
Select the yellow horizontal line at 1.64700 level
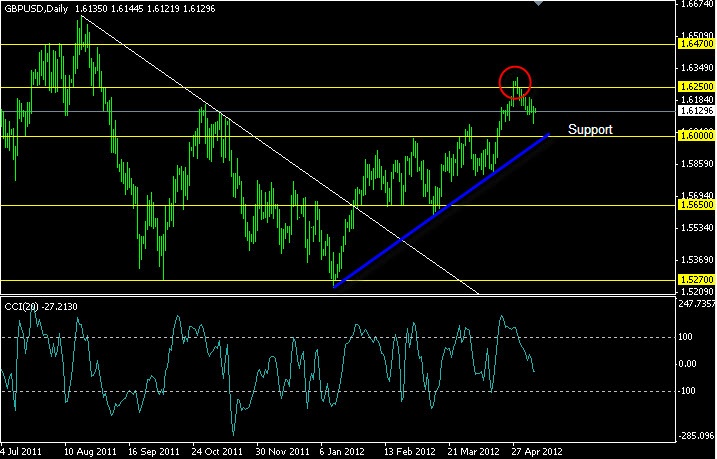(x=338, y=45)
